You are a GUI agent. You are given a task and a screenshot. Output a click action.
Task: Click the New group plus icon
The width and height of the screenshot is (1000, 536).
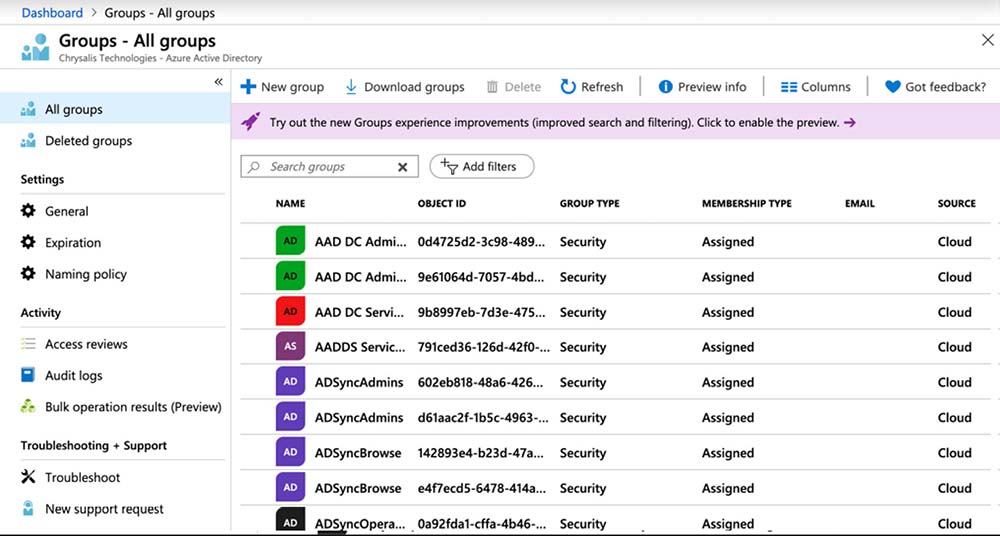248,87
